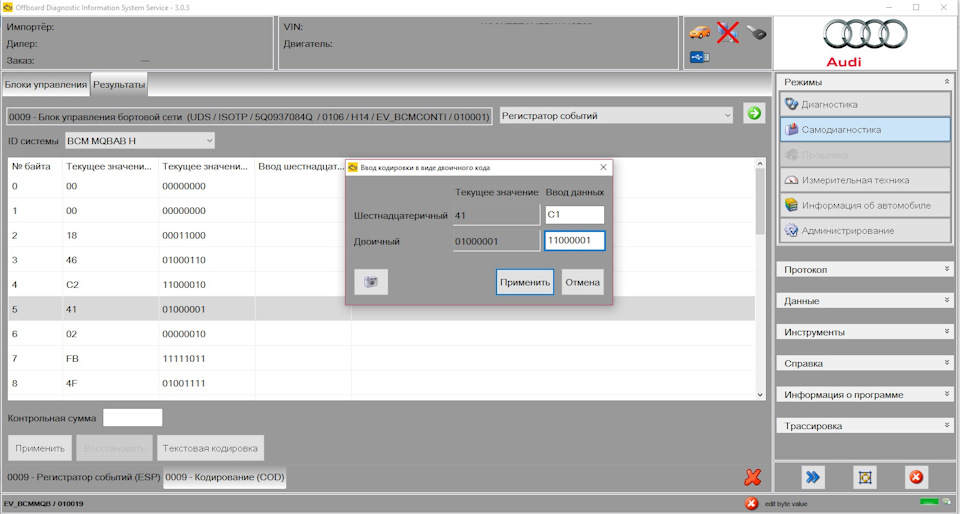
Task: Switch to 0009 - Регистратор событий (ESP) tab
Action: pos(84,477)
